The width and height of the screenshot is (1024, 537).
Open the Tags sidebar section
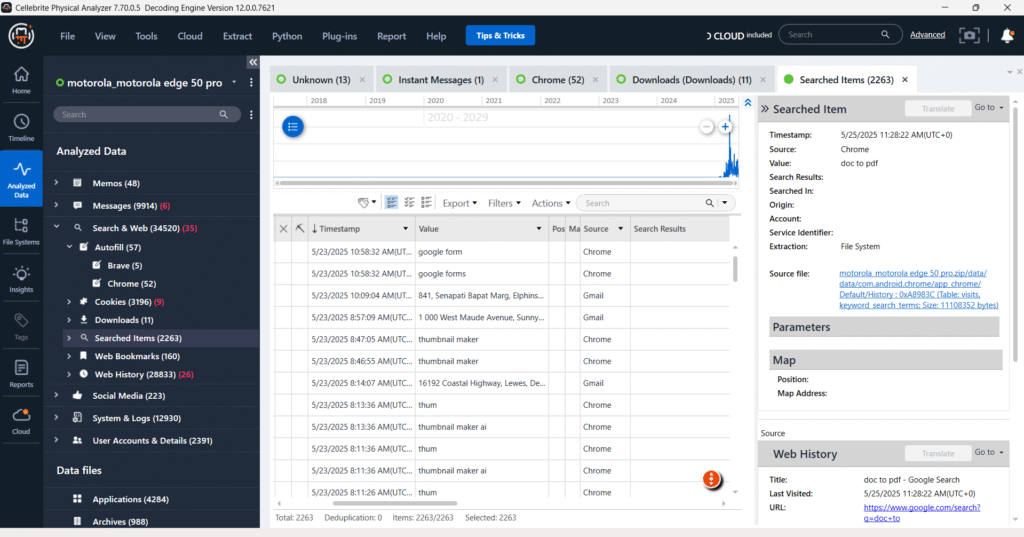[21, 326]
